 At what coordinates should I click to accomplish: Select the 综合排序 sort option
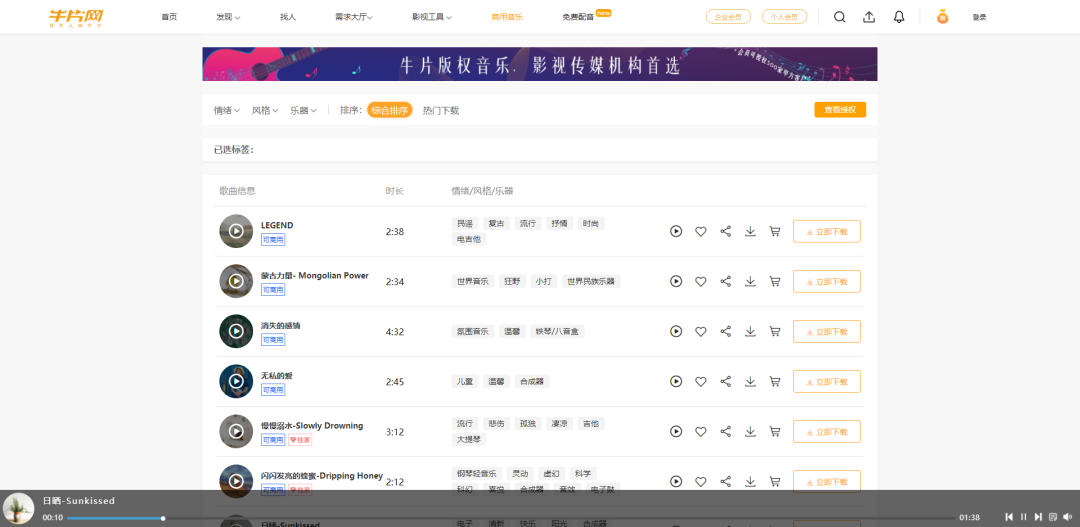point(389,110)
